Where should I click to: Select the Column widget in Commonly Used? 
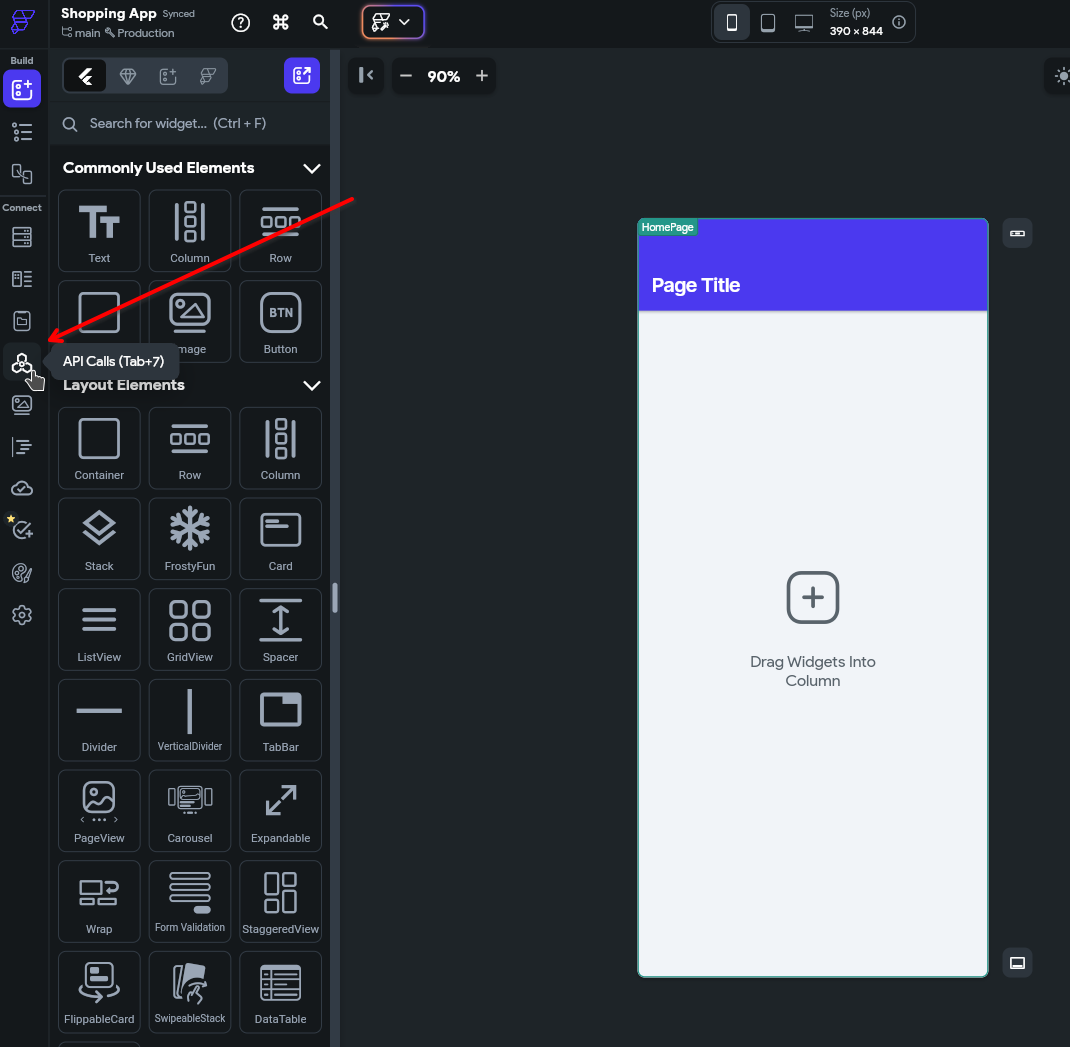tap(190, 231)
